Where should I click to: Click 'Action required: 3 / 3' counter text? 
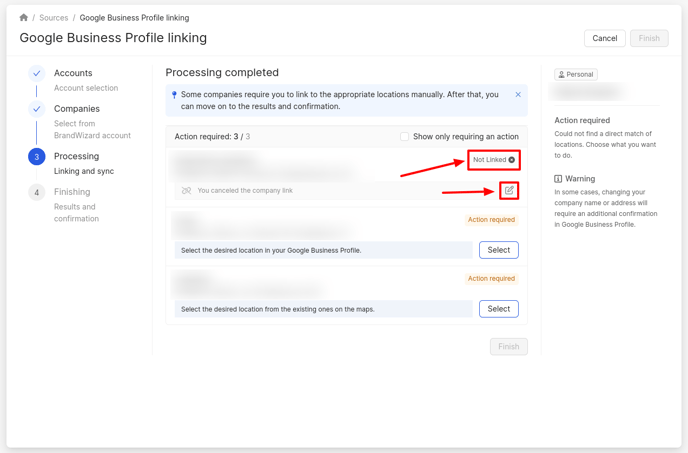pyautogui.click(x=212, y=137)
